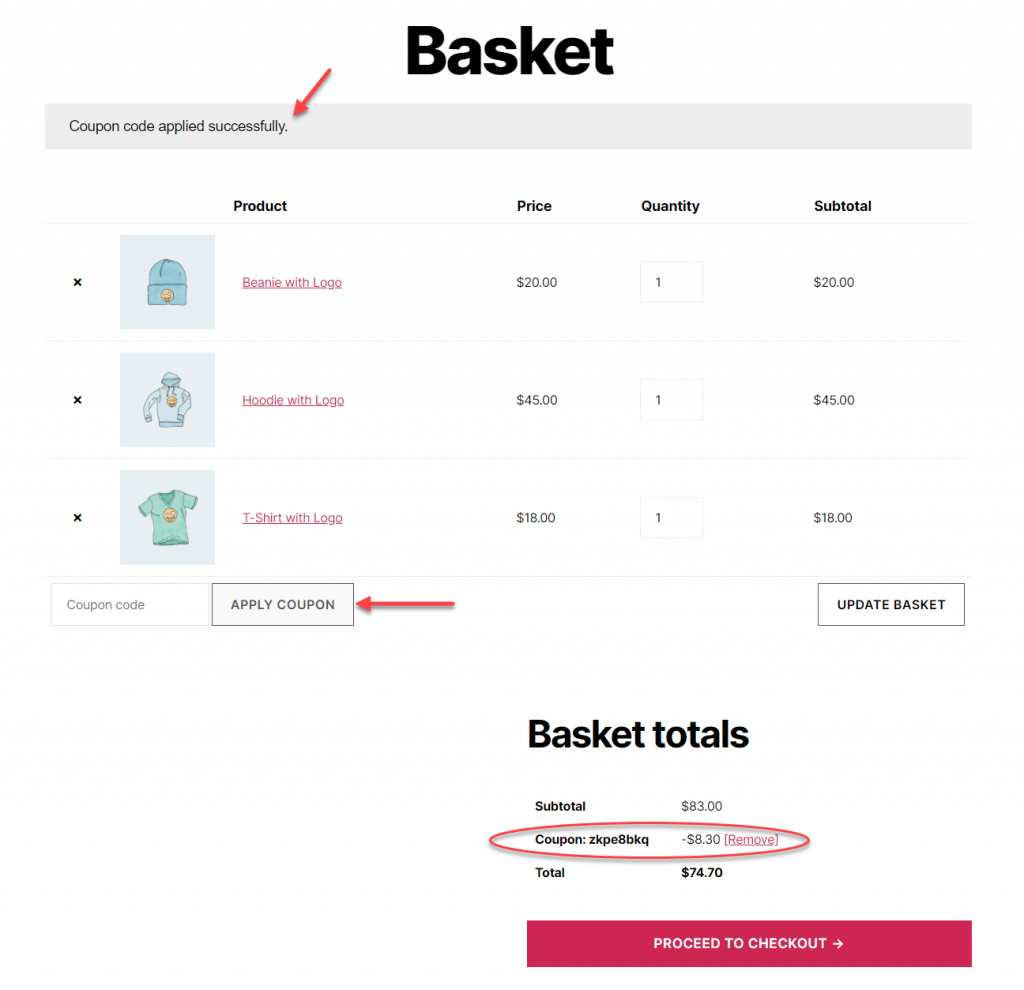Click the Hoodie quantity field
This screenshot has width=1024, height=990.
pyautogui.click(x=671, y=400)
